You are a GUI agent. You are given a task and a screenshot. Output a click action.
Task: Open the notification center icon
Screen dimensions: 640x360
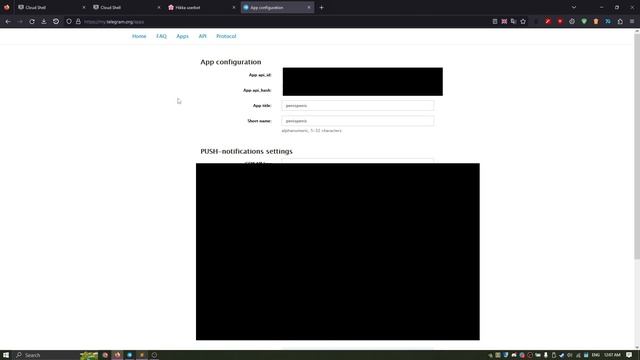click(629, 355)
